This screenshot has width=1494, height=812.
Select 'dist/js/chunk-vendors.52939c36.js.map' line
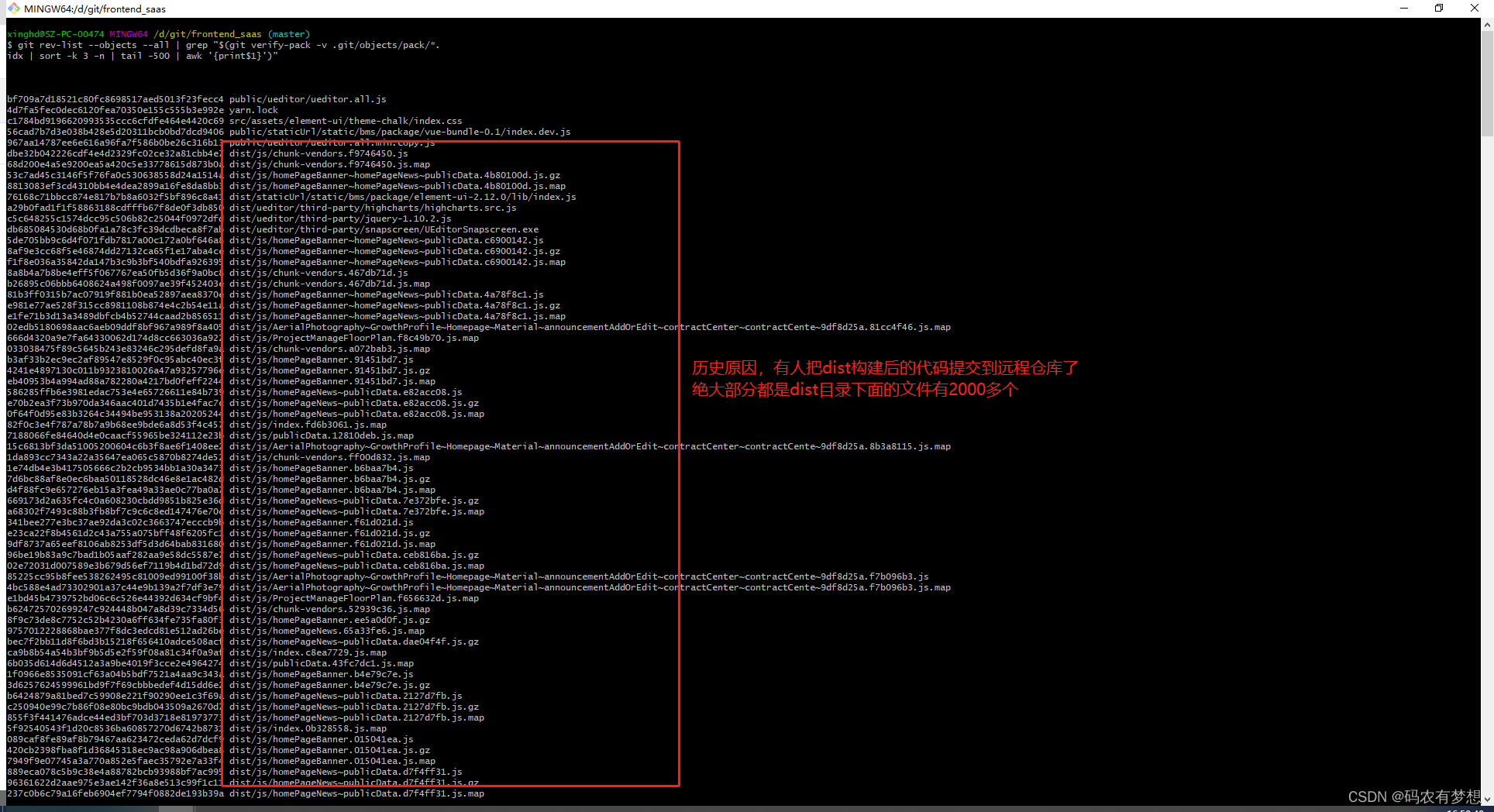coord(329,609)
